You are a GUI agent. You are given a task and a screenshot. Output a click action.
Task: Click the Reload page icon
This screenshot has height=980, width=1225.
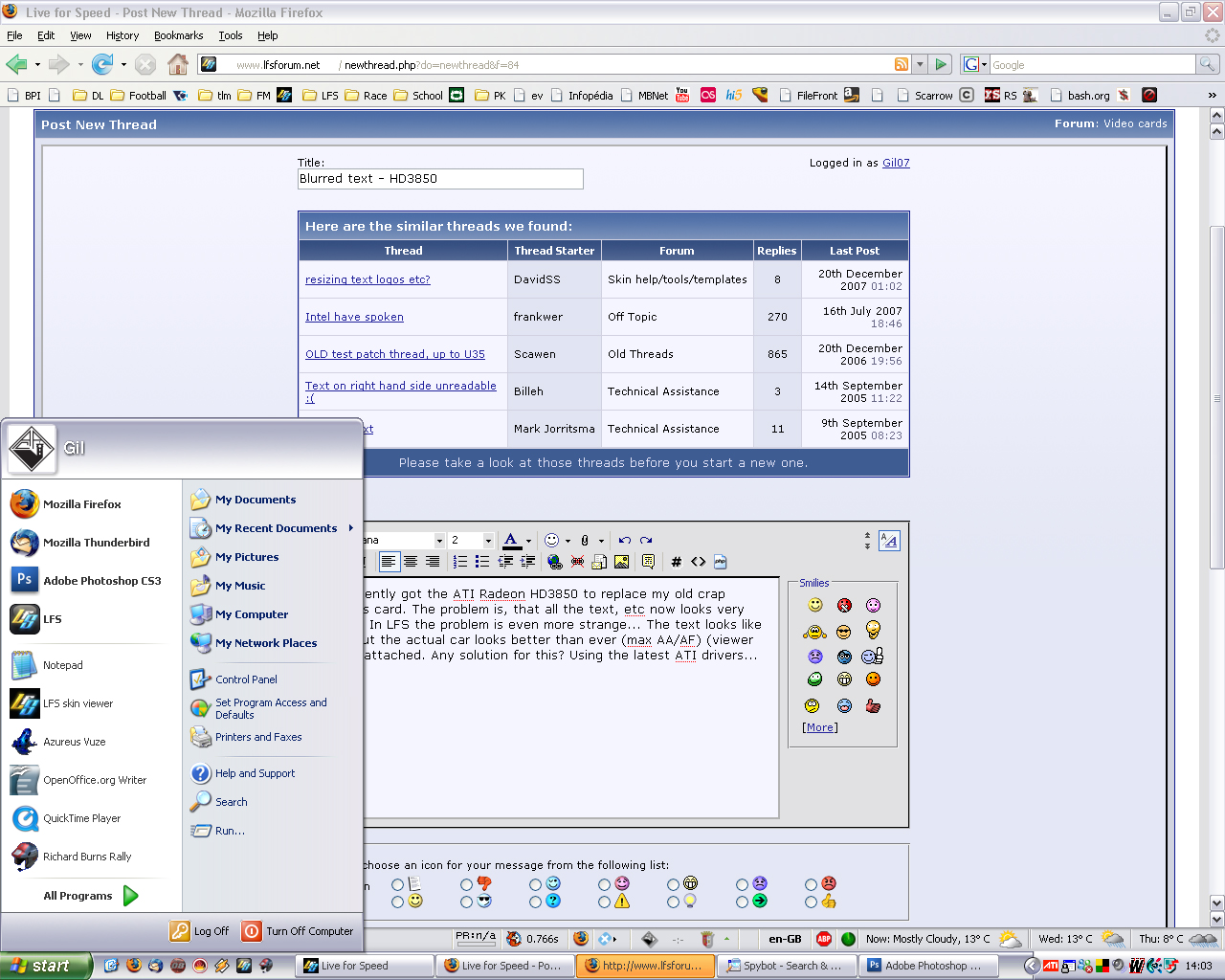102,64
